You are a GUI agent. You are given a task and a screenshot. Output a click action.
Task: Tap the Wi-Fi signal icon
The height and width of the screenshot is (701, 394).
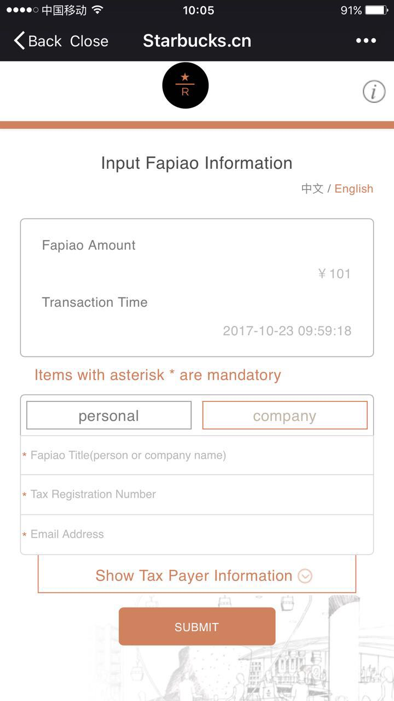(97, 10)
